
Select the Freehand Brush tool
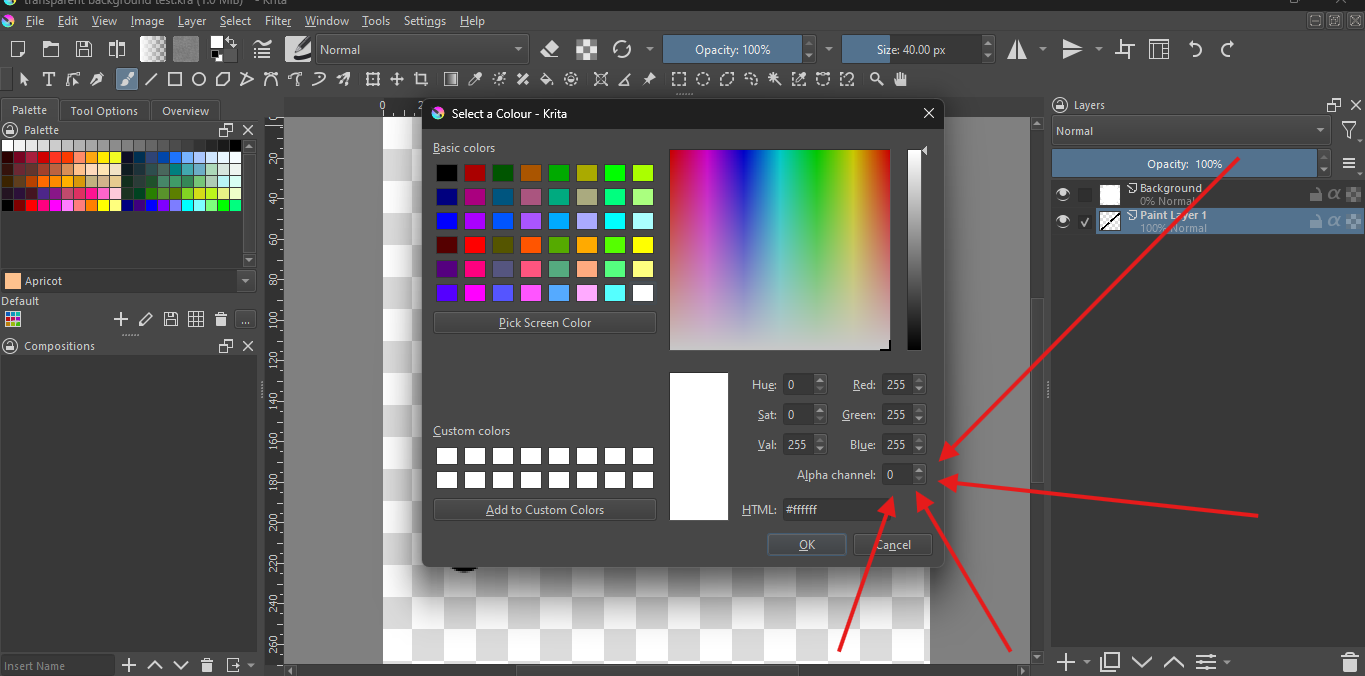coord(126,79)
